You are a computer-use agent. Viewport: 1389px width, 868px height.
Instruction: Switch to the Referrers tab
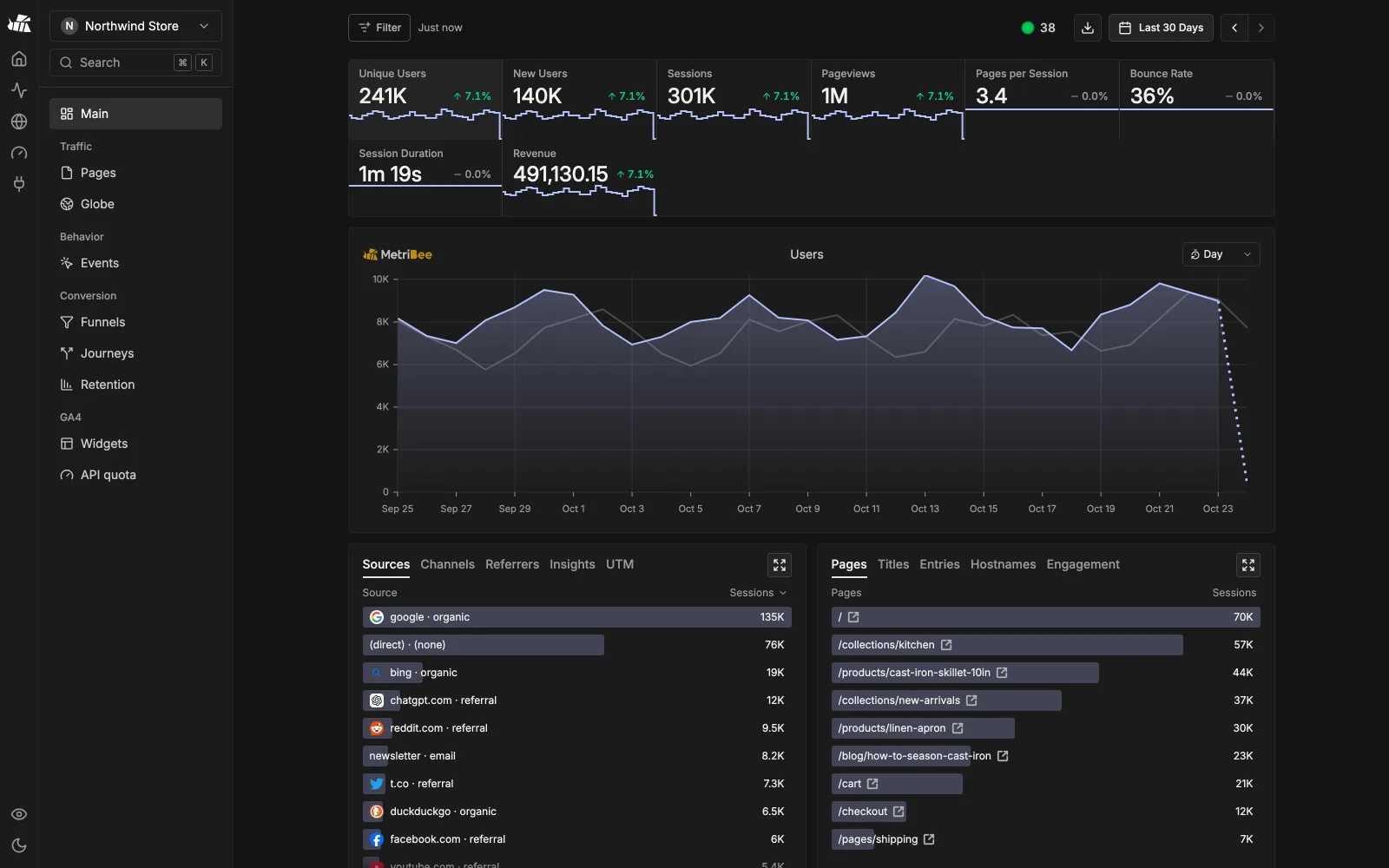click(x=512, y=564)
